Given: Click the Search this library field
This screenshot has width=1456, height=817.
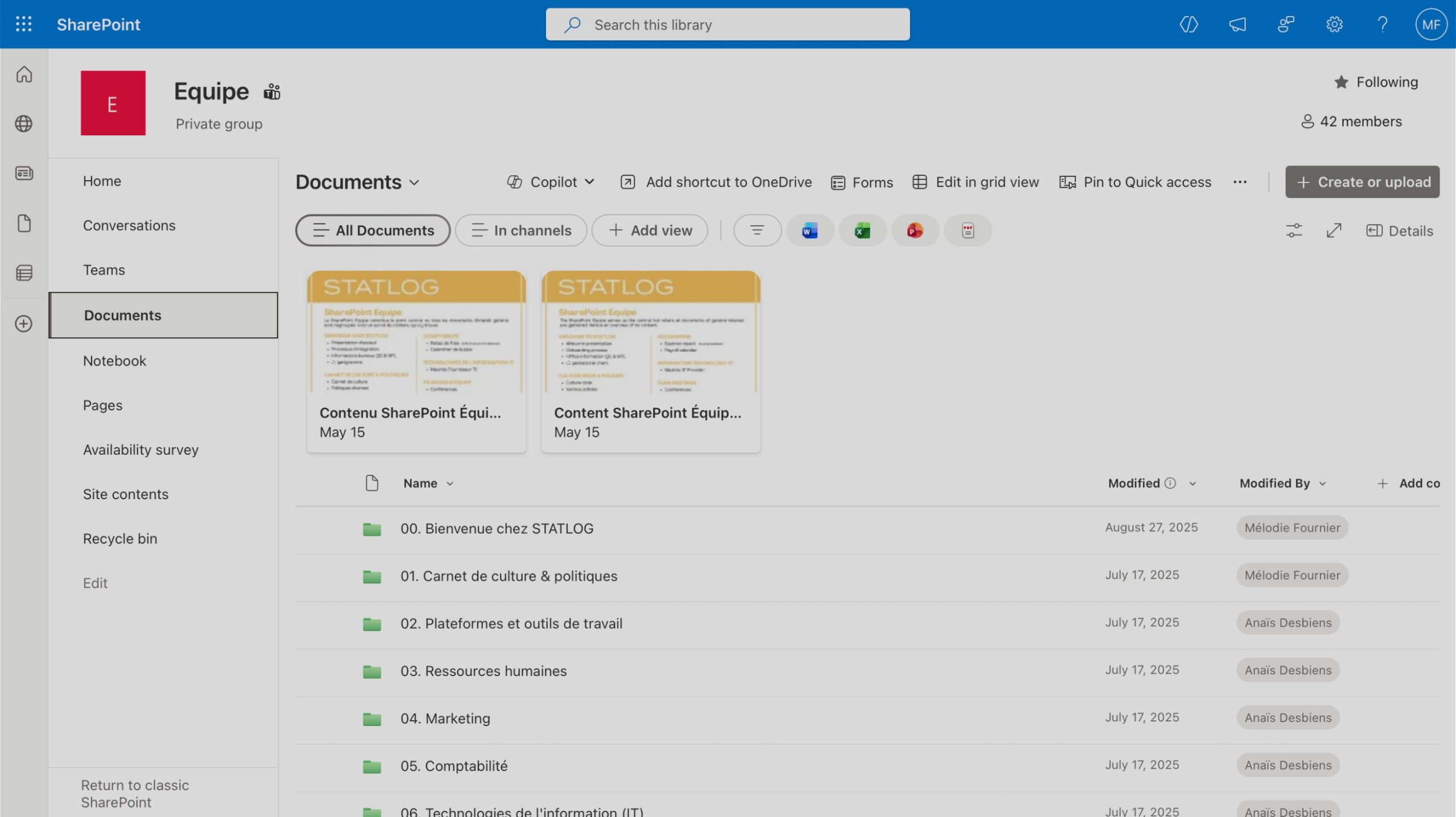Looking at the screenshot, I should pyautogui.click(x=727, y=24).
